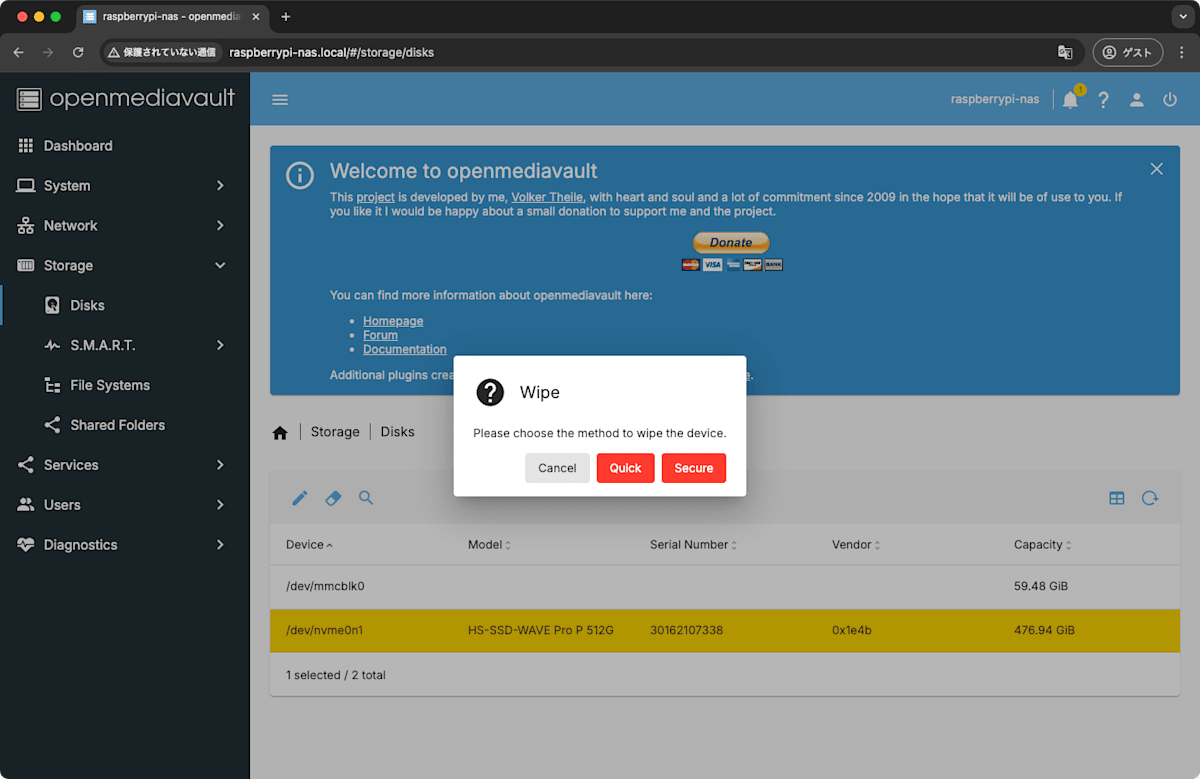
Task: Cancel the Wipe dialog
Action: (x=557, y=468)
